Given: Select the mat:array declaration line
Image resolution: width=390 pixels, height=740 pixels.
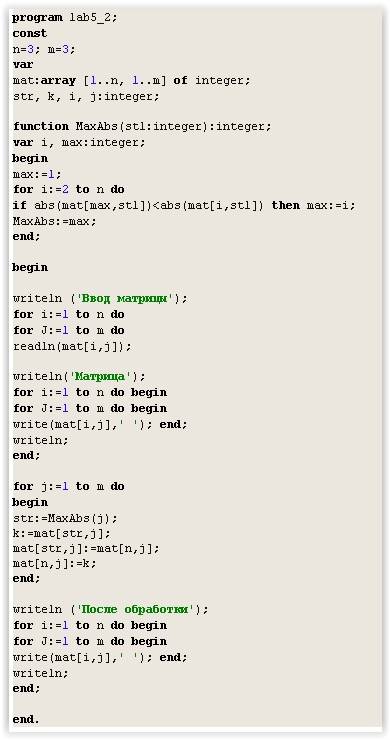Looking at the screenshot, I should pos(131,81).
